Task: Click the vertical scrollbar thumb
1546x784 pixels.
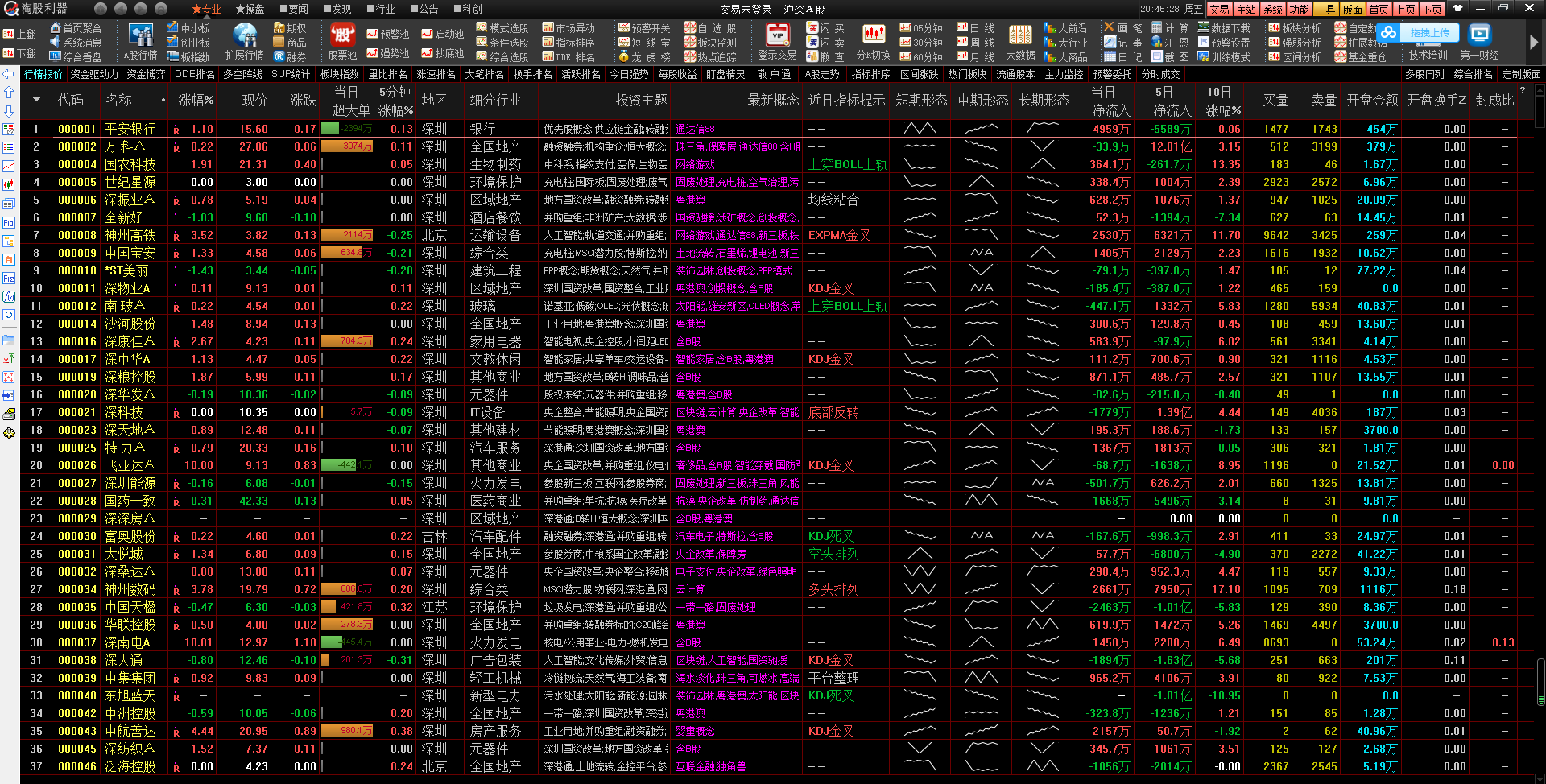Action: (1540, 113)
